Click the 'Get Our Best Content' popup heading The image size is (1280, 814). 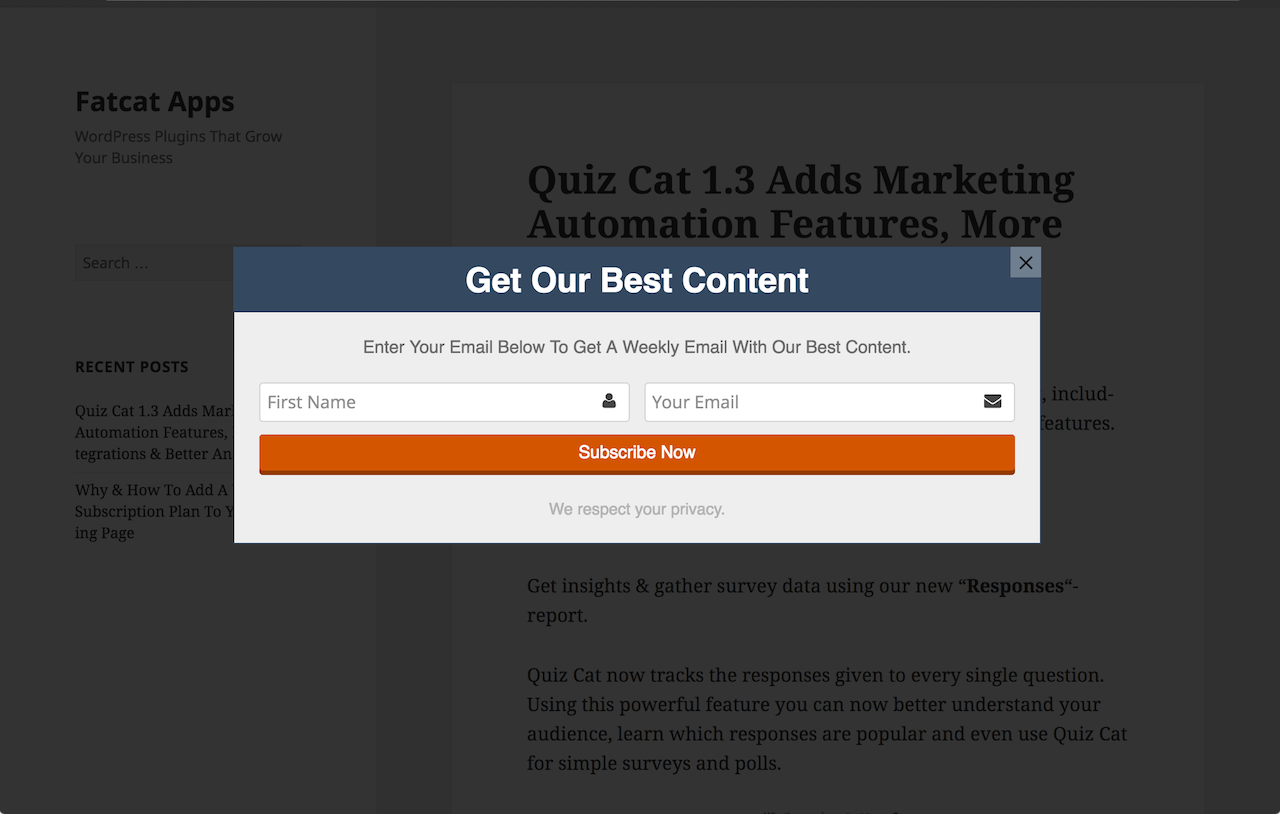pos(637,281)
